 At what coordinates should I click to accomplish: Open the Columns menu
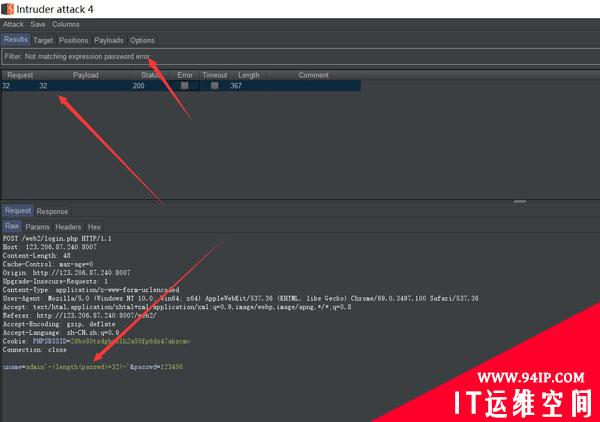tap(66, 24)
